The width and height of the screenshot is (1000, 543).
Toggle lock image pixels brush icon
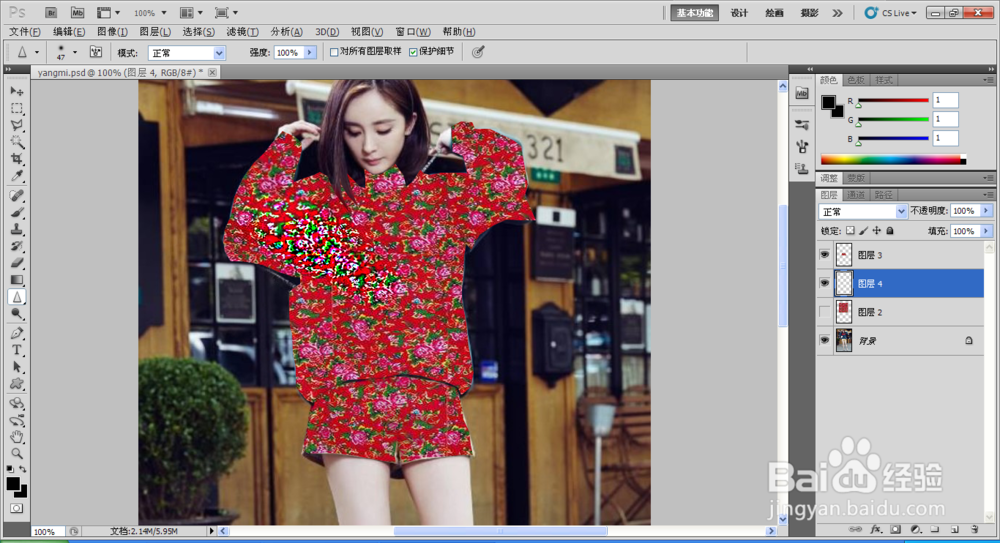[x=864, y=231]
